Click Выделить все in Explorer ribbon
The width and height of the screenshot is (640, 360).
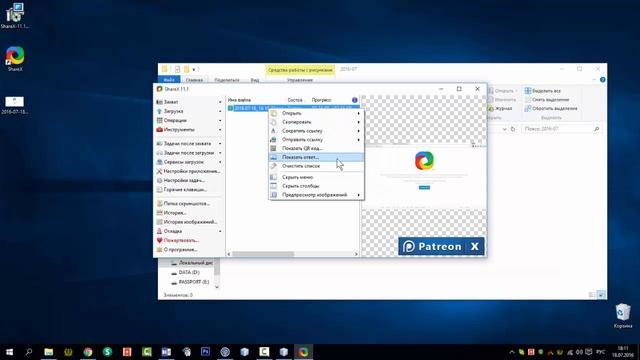point(542,91)
